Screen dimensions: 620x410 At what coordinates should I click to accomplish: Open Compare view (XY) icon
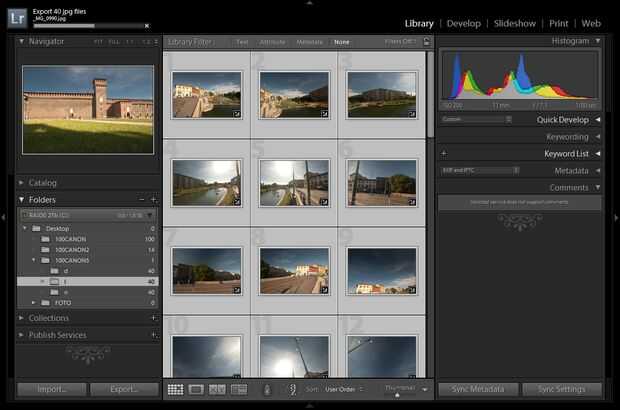(x=217, y=389)
